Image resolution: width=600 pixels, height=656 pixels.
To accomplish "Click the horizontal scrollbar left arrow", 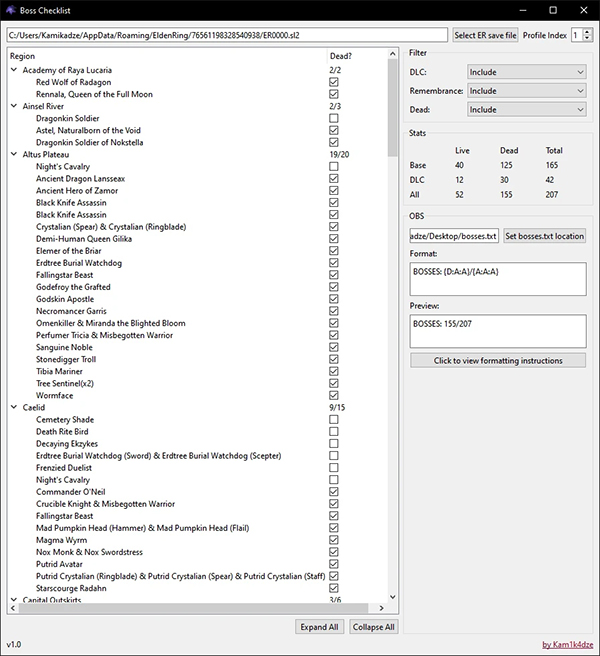I will click(13, 608).
